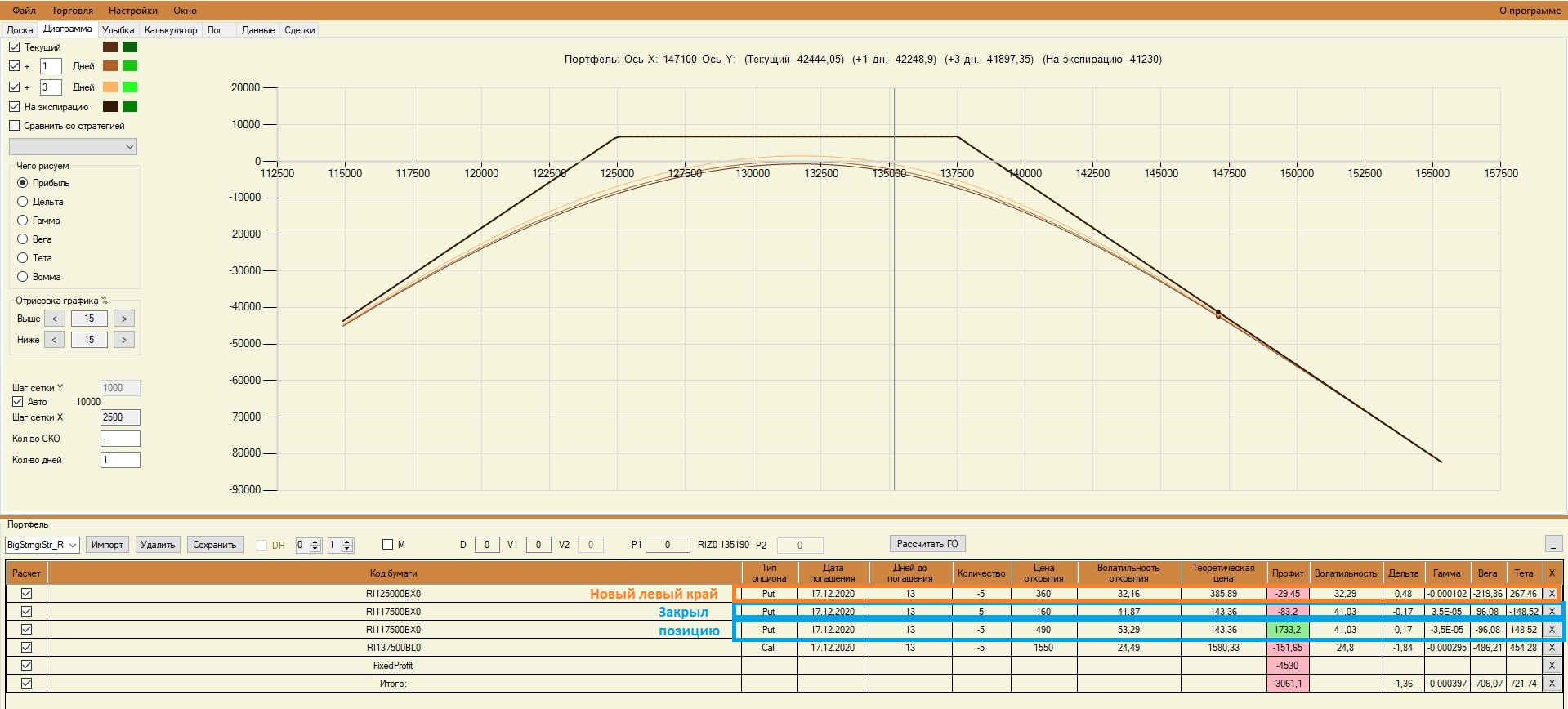1568x709 pixels.
Task: Toggle the Текущий curve checkbox
Action: [15, 47]
